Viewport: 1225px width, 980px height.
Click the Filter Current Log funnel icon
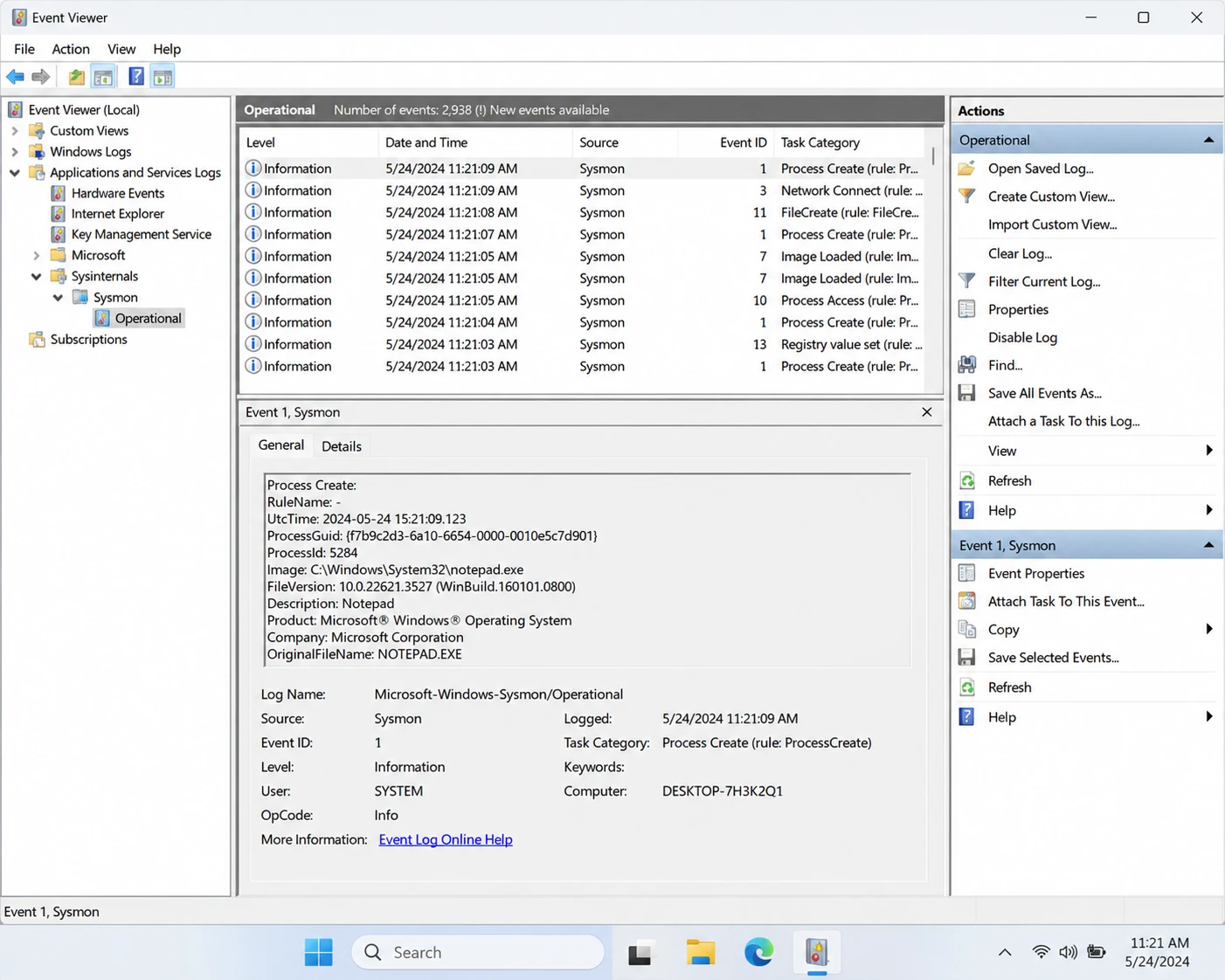click(x=967, y=281)
